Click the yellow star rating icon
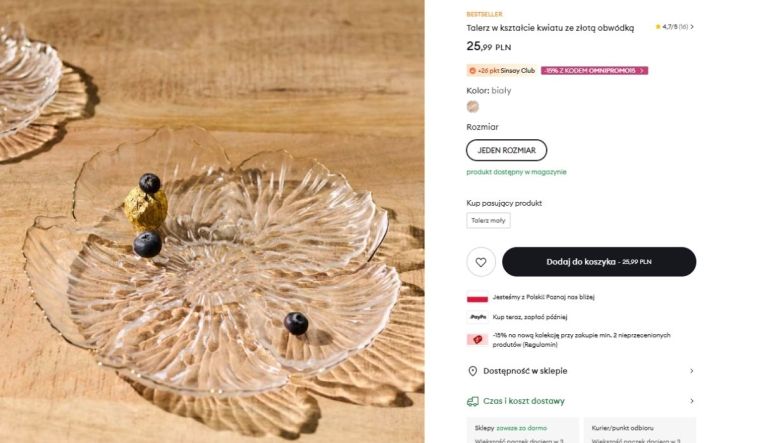759x443 pixels. [x=658, y=27]
